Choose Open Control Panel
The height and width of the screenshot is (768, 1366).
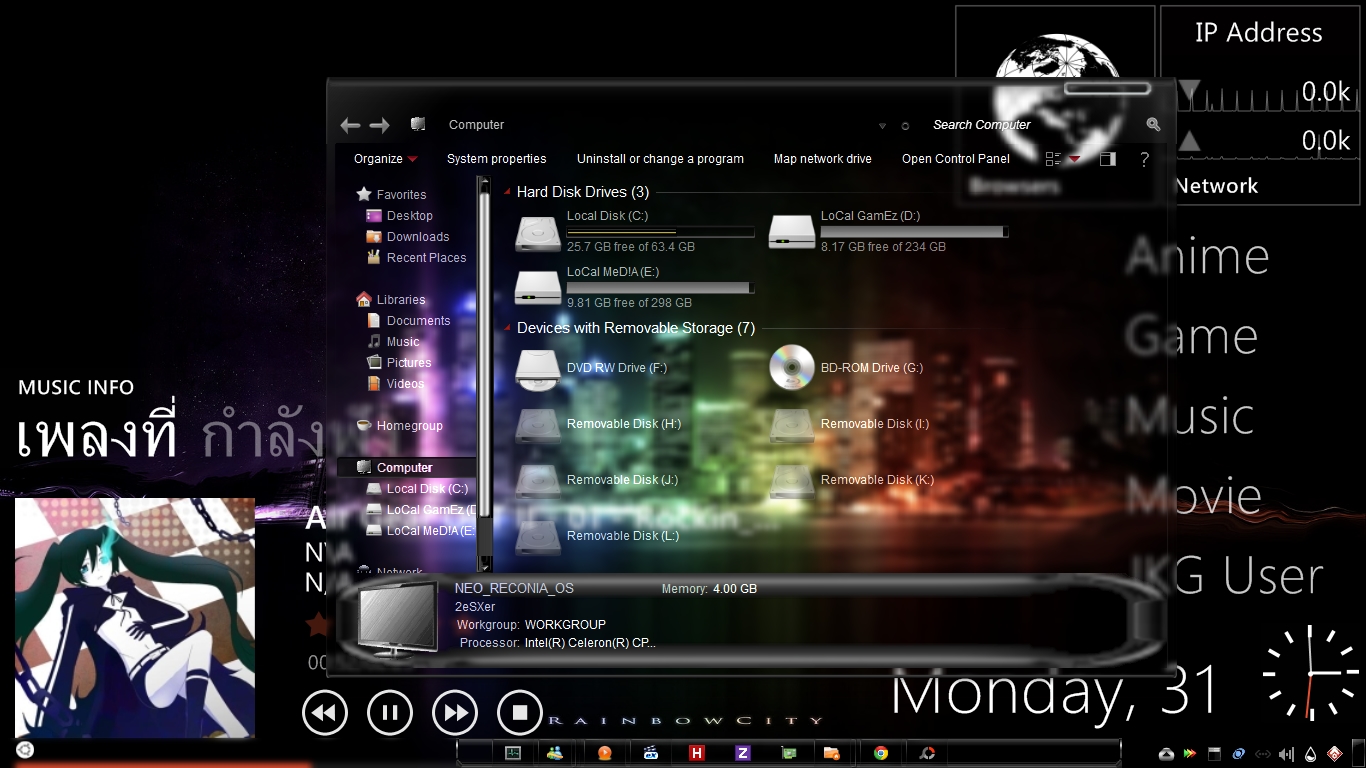tap(956, 159)
